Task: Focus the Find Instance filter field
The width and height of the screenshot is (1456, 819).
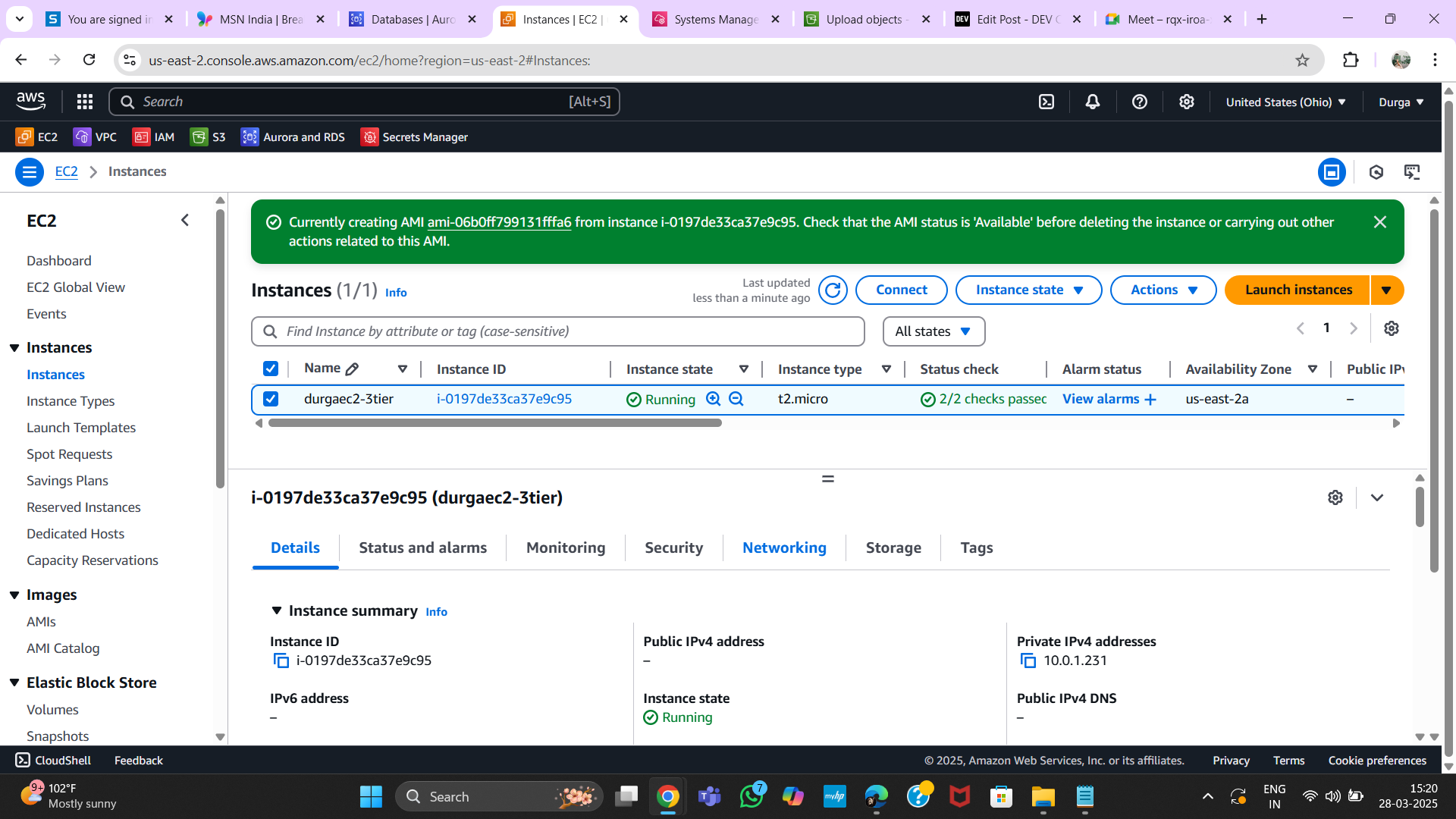Action: [558, 331]
